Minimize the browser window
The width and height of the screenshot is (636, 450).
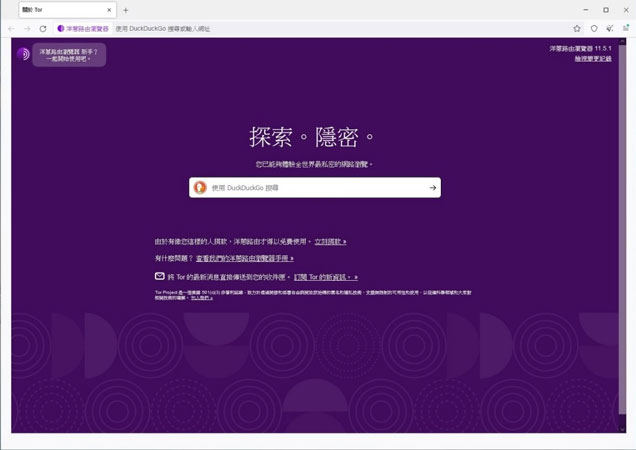pyautogui.click(x=586, y=10)
